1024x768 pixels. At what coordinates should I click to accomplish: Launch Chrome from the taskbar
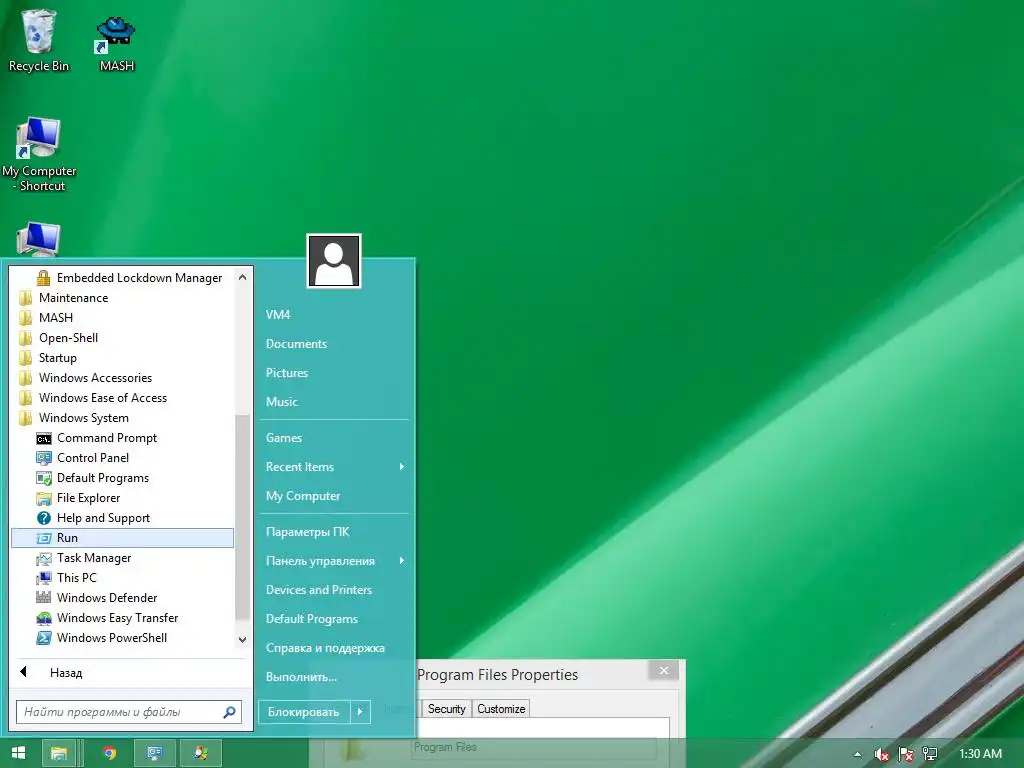point(109,753)
